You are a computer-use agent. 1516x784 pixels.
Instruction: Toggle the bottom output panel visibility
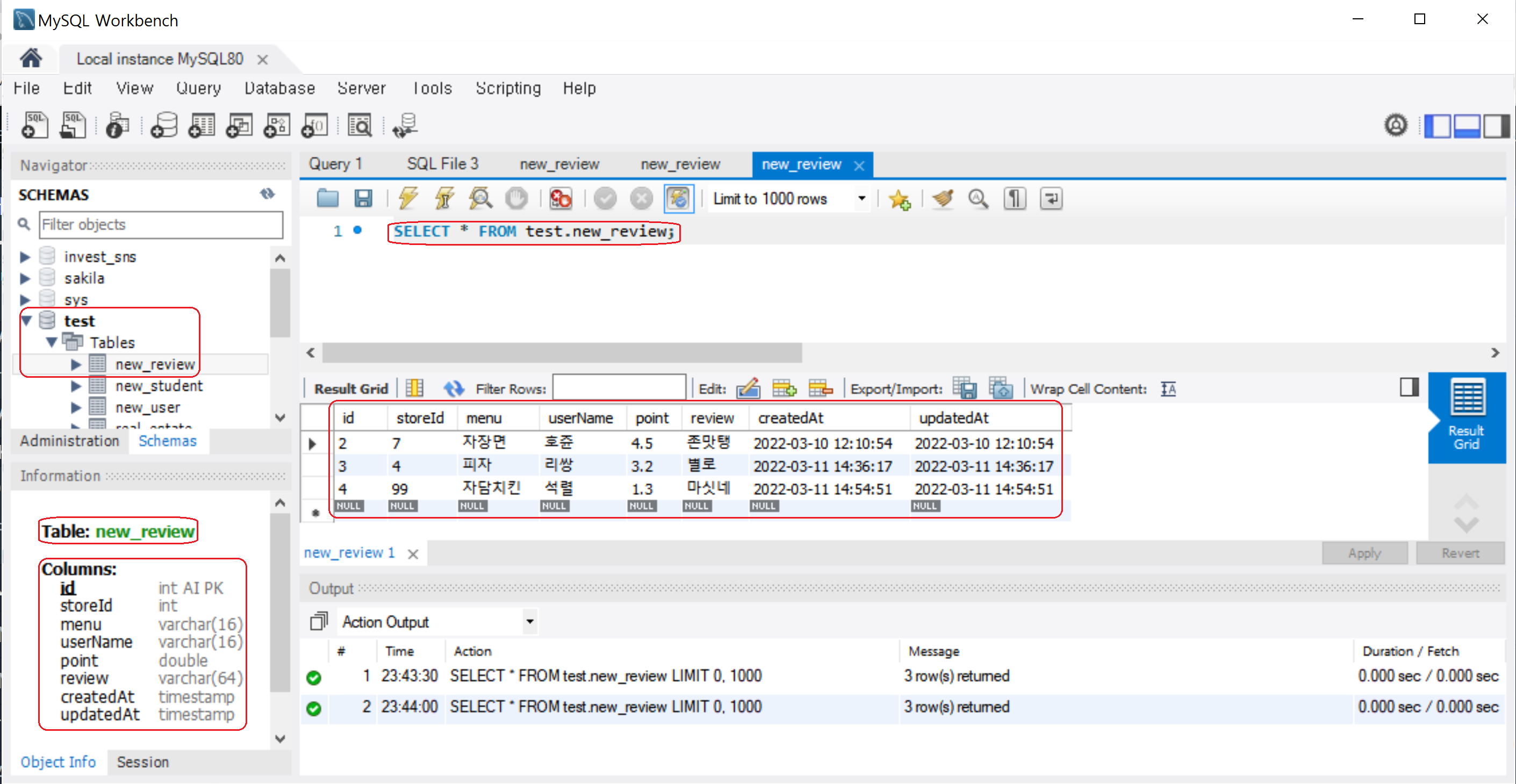[1467, 125]
